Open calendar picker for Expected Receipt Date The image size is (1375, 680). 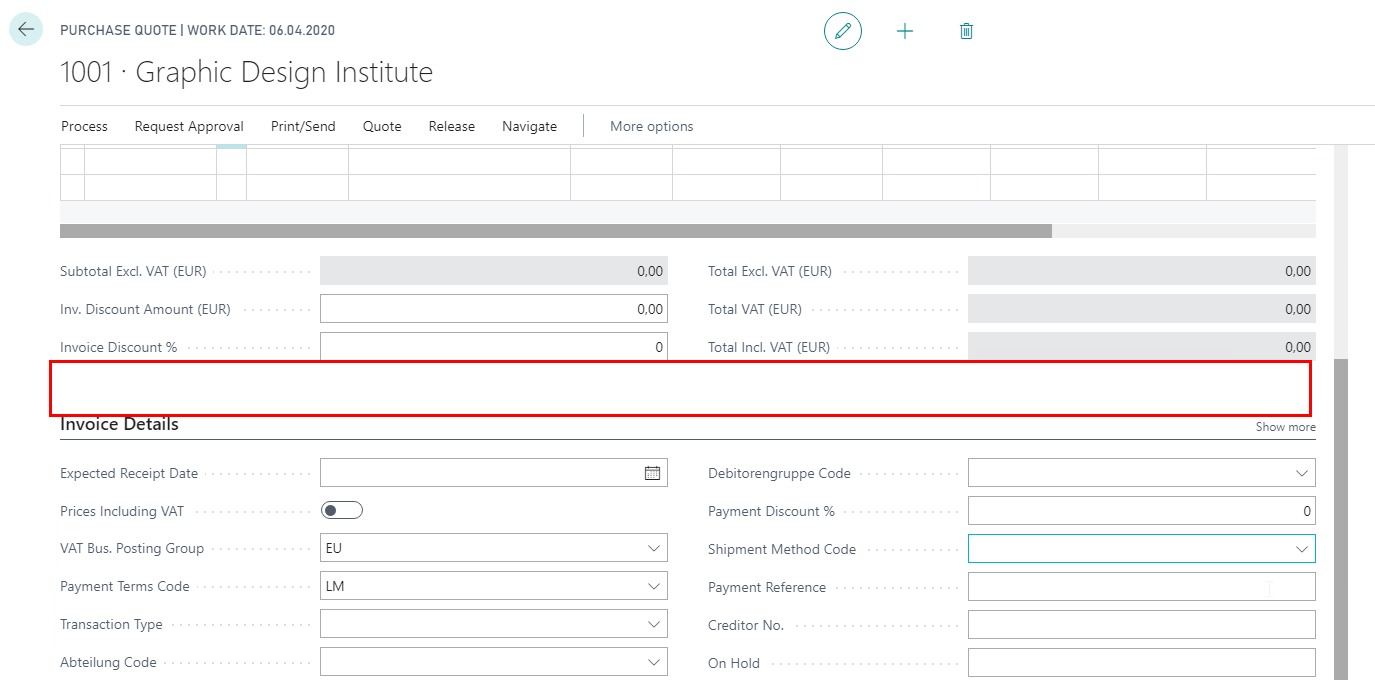point(652,473)
